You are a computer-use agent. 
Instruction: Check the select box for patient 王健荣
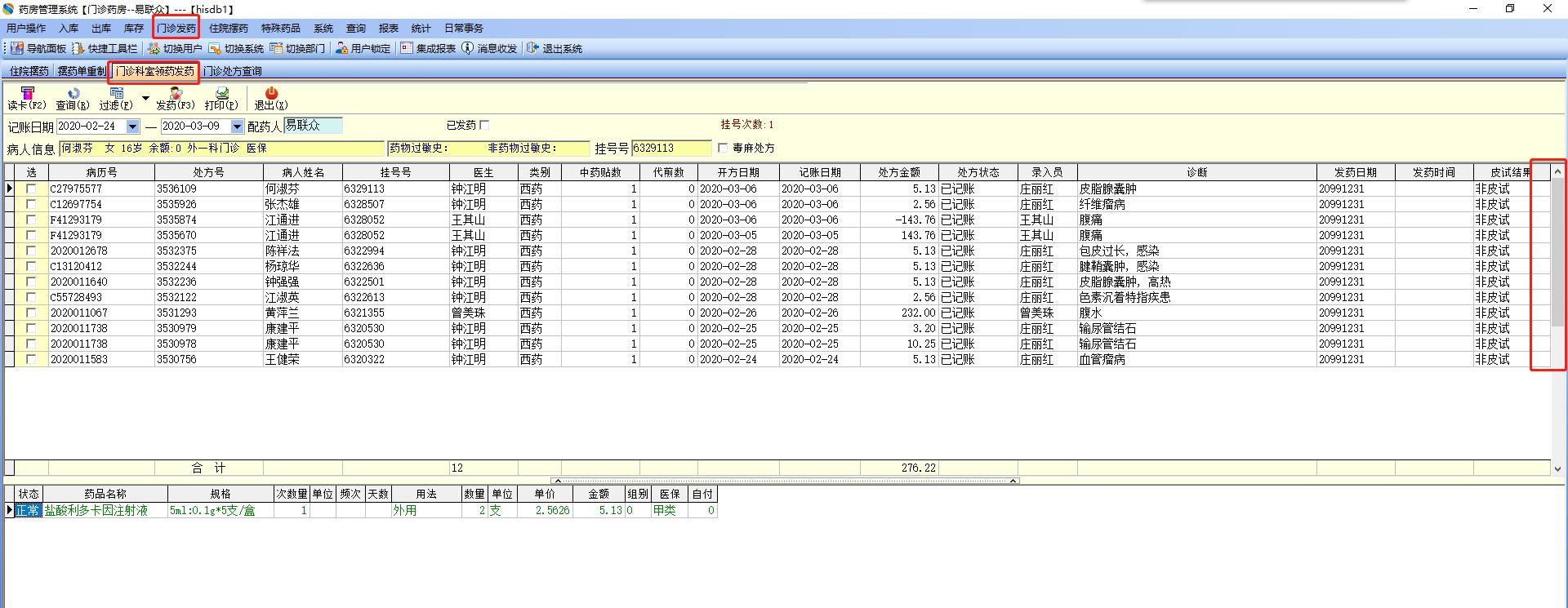(31, 359)
